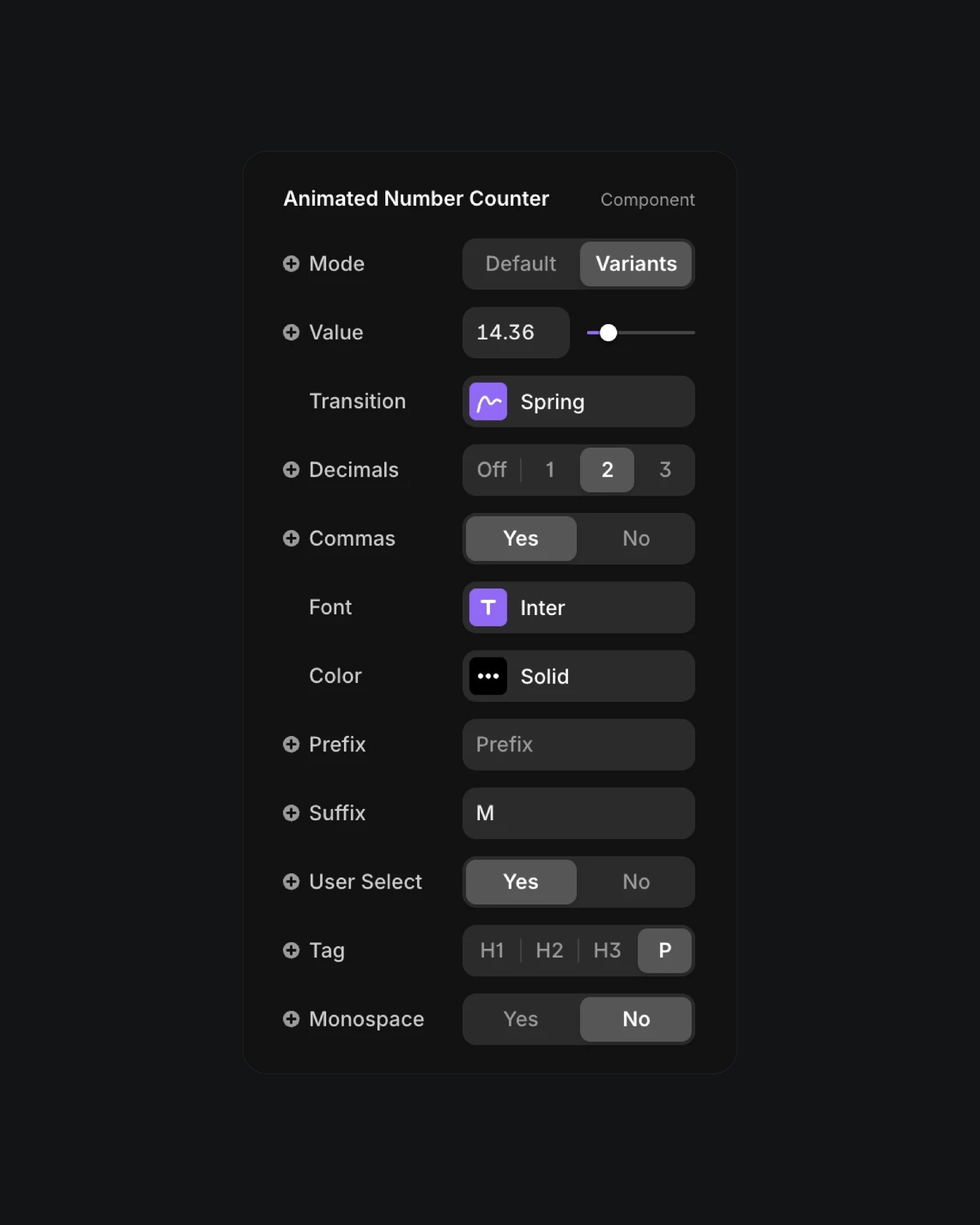The width and height of the screenshot is (980, 1225).
Task: Click the plus icon next to Value
Action: click(290, 332)
